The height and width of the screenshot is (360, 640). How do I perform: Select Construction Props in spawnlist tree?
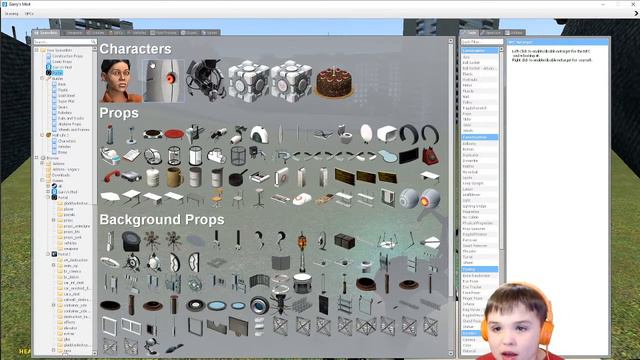[67, 56]
